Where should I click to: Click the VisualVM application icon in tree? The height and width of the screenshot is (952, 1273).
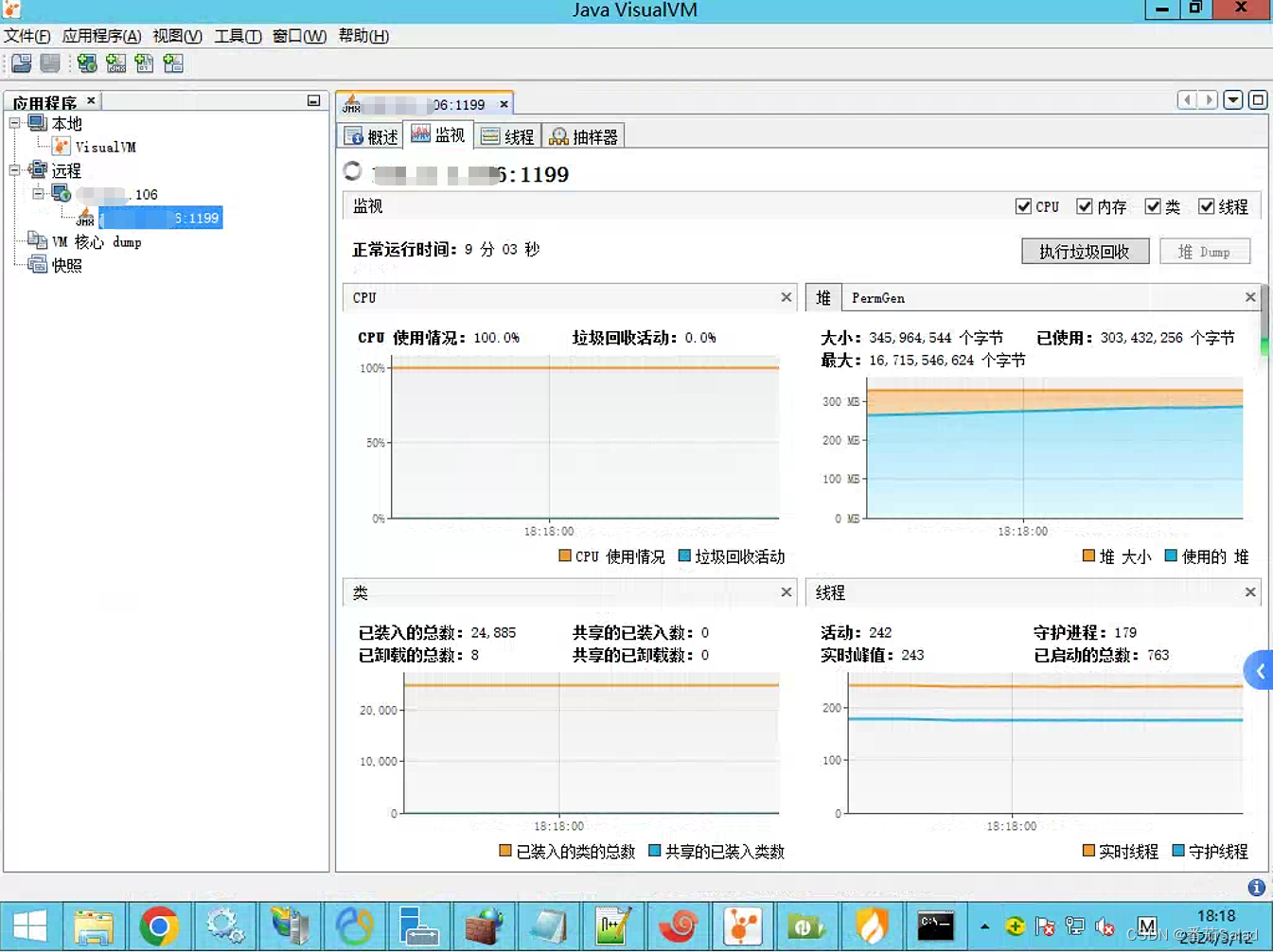click(62, 146)
